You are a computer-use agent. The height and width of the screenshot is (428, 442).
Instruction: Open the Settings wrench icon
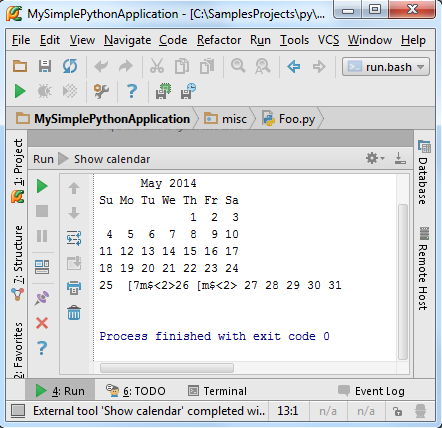101,91
